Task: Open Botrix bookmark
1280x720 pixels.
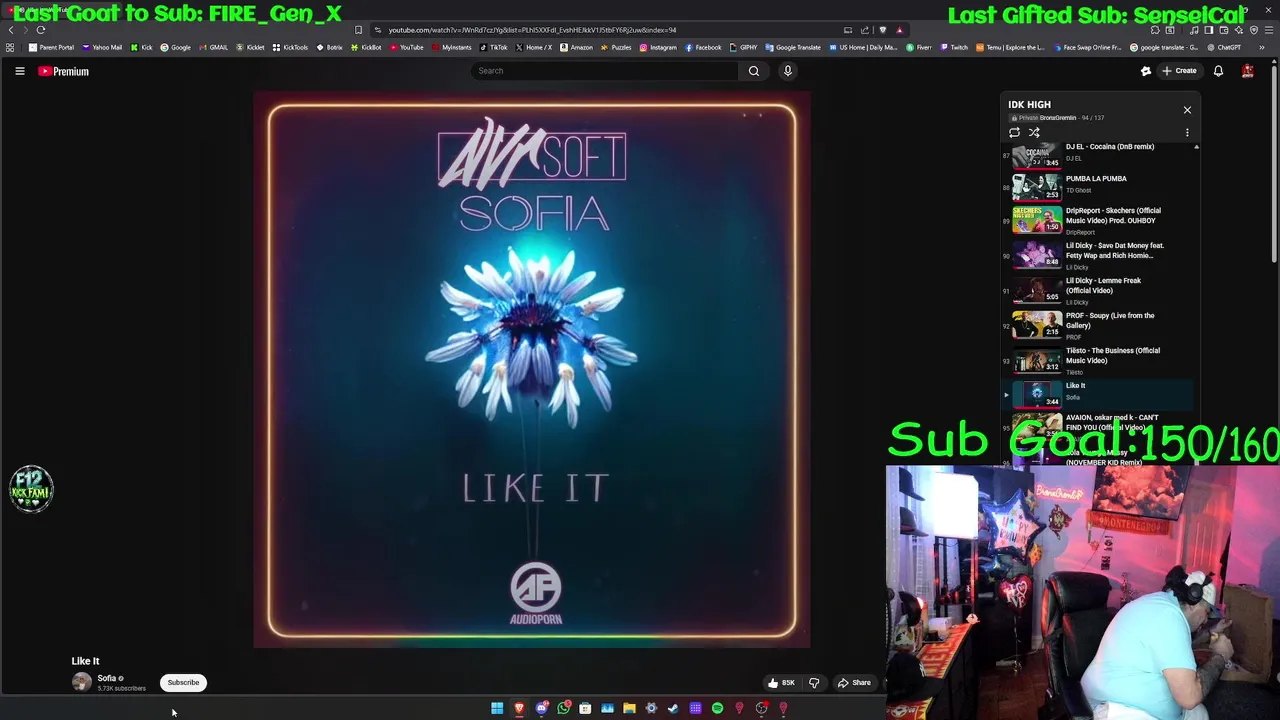Action: 330,47
